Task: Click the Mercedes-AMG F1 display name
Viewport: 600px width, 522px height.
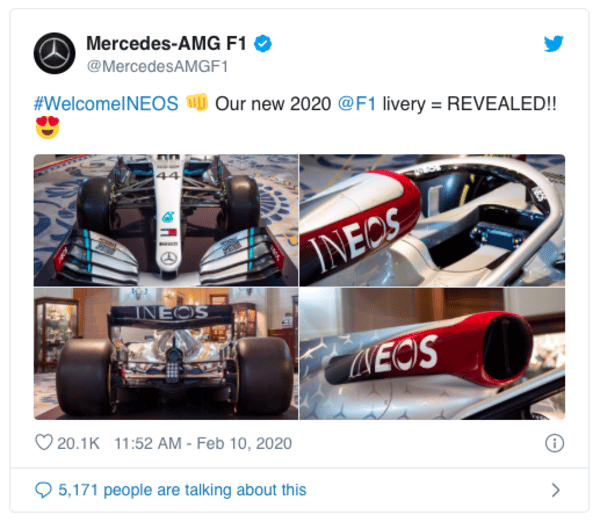Action: (166, 43)
